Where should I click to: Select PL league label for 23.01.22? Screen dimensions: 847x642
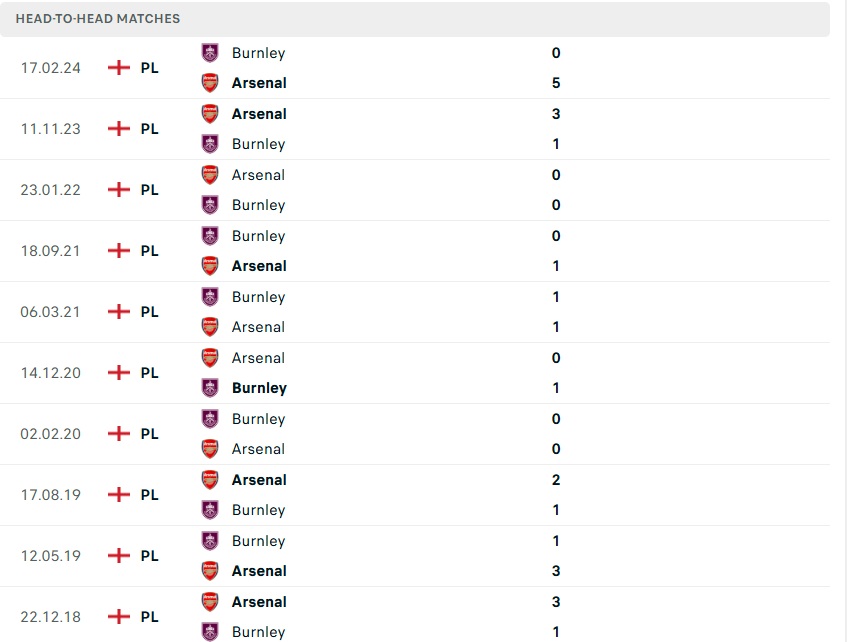[x=149, y=190]
